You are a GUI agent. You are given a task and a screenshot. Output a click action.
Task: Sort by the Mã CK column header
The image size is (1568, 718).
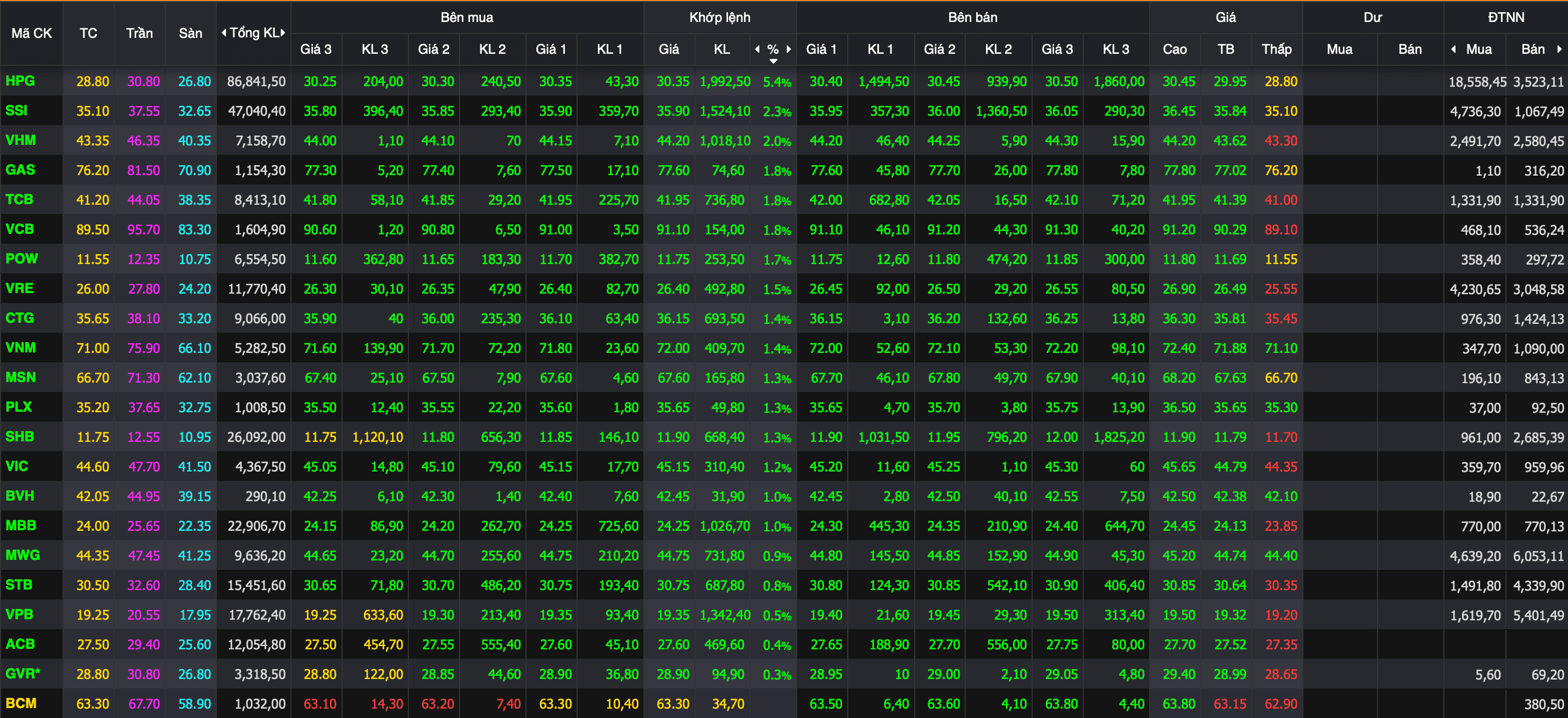coord(32,33)
